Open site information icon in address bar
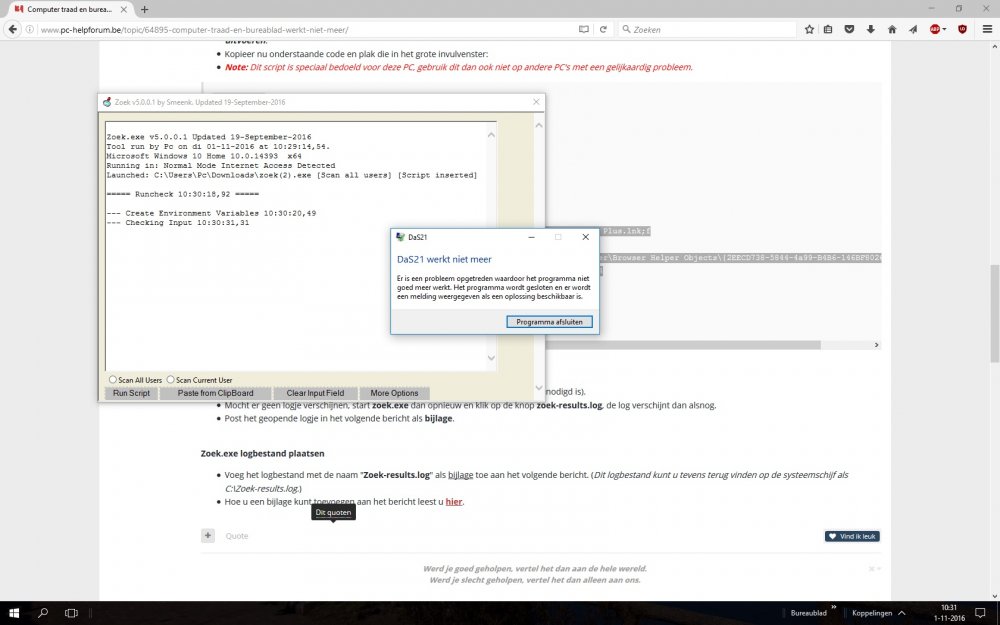The width and height of the screenshot is (1000, 625). pyautogui.click(x=30, y=29)
